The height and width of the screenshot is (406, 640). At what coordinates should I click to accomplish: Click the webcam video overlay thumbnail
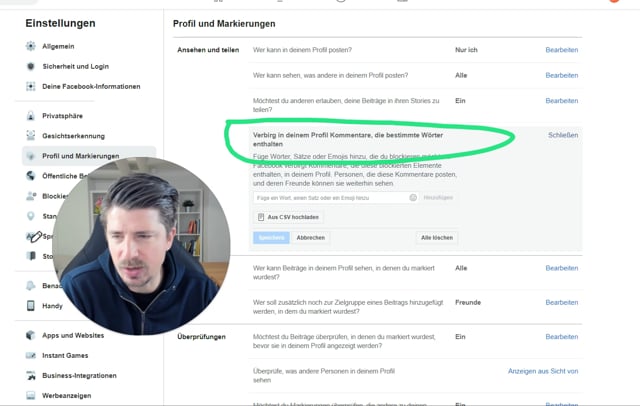coord(141,246)
